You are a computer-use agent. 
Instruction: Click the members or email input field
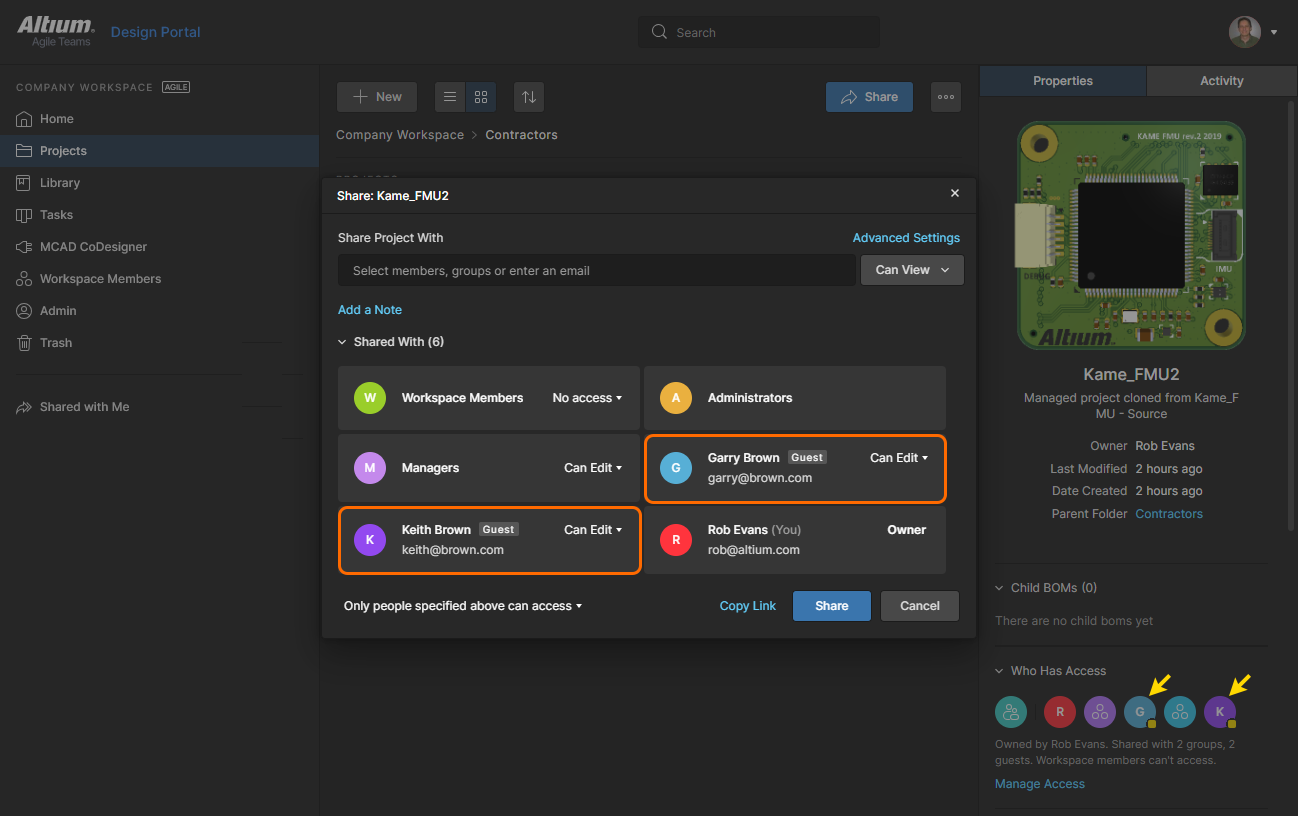[597, 270]
